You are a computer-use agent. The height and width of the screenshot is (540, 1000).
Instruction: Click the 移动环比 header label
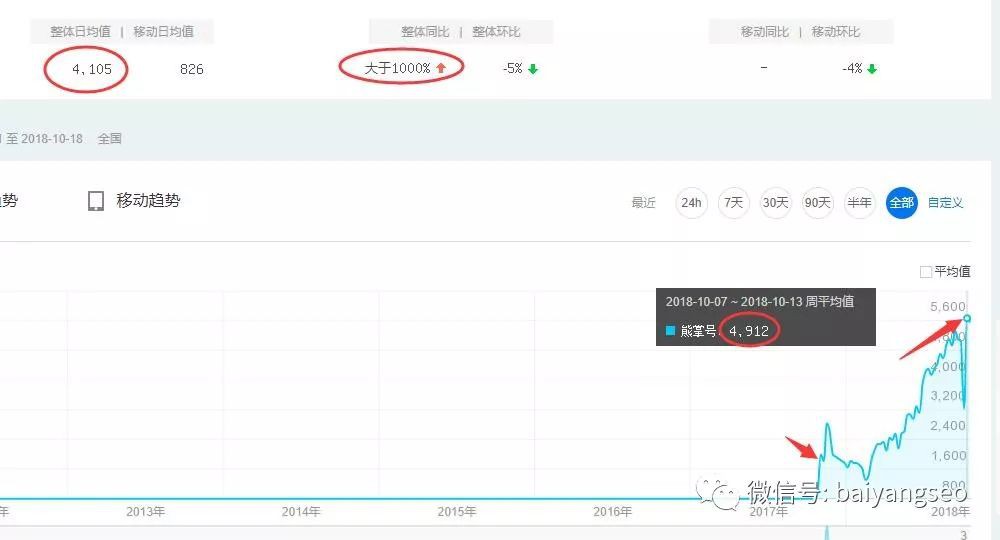(835, 31)
